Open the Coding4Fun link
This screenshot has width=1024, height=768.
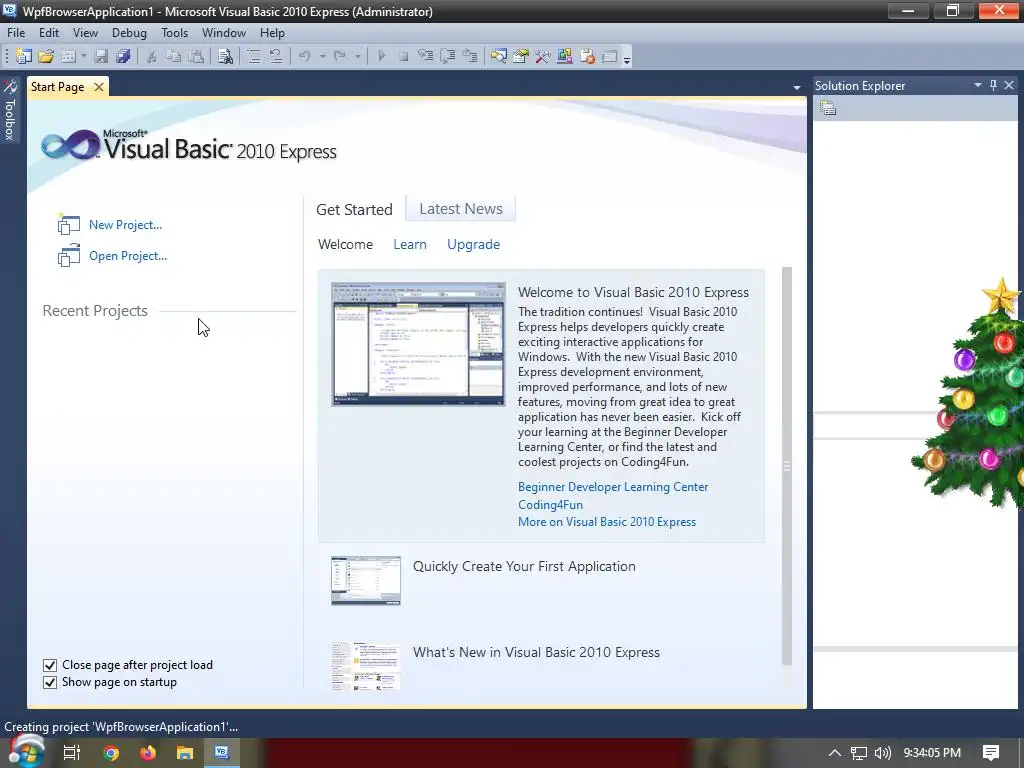pos(550,505)
